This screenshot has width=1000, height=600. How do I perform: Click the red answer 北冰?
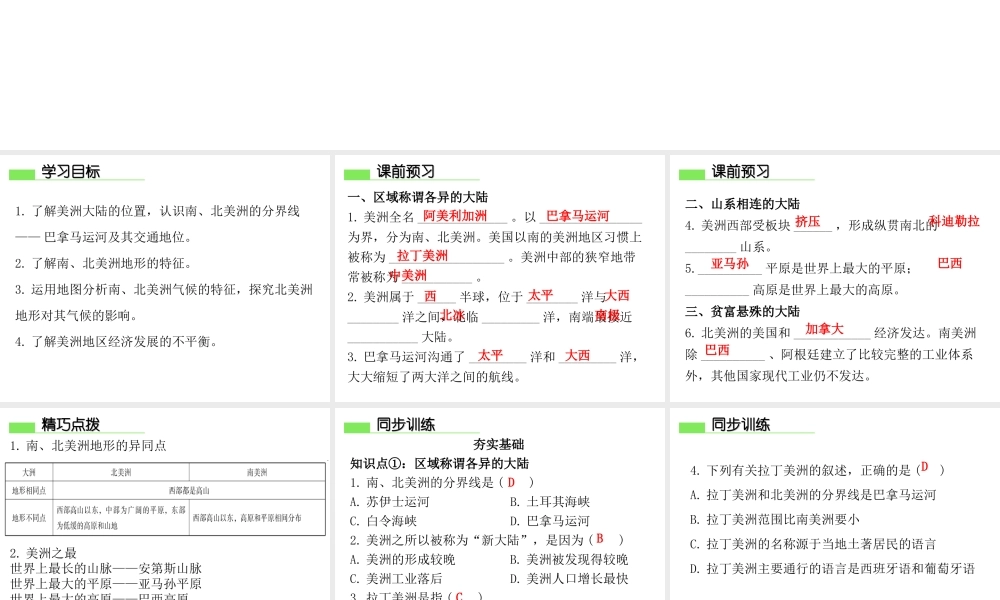click(452, 315)
